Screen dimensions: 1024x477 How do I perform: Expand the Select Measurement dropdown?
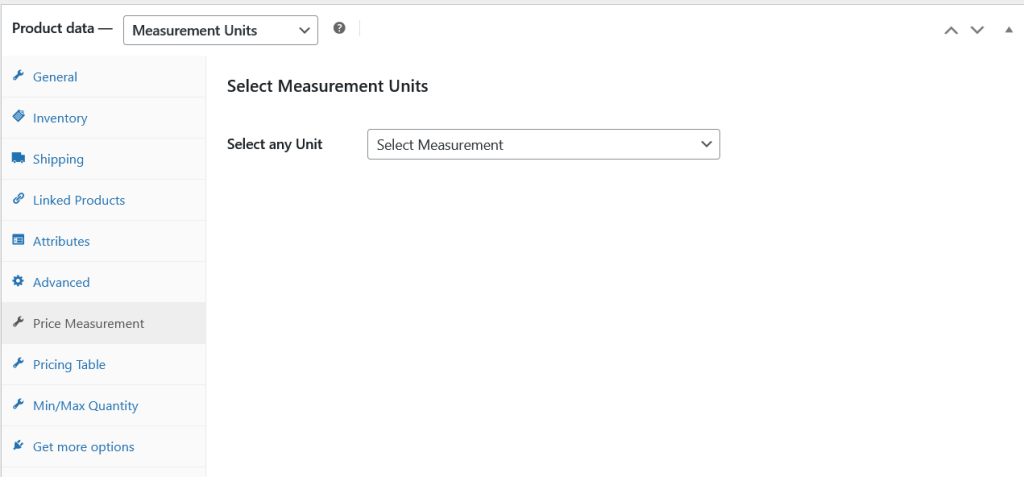pos(543,145)
